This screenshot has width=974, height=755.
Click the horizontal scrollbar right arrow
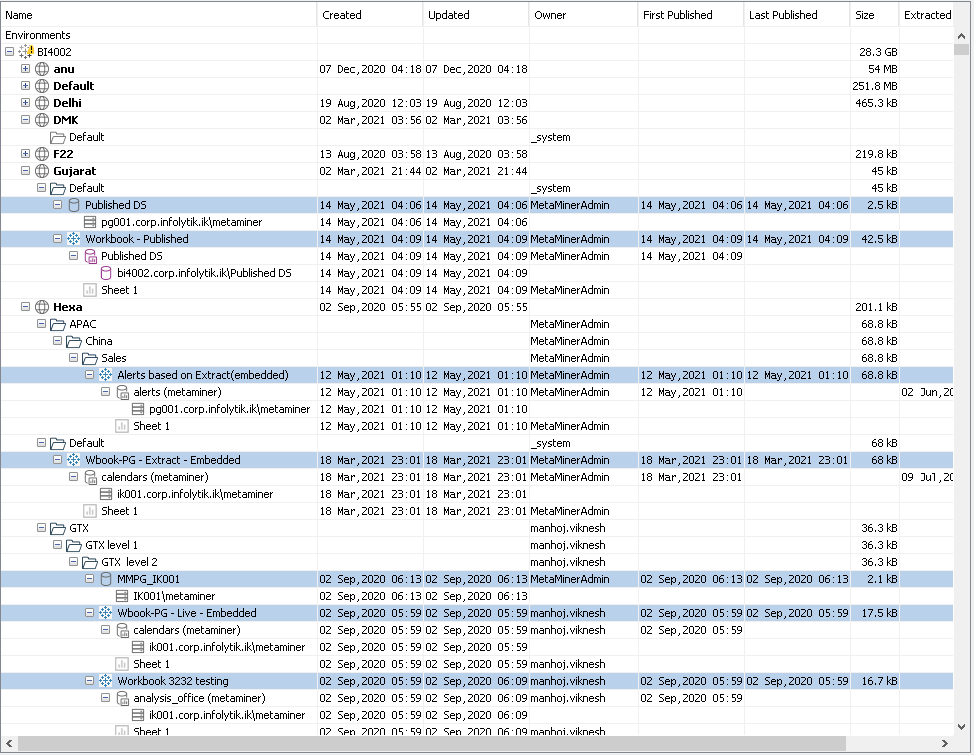point(945,743)
